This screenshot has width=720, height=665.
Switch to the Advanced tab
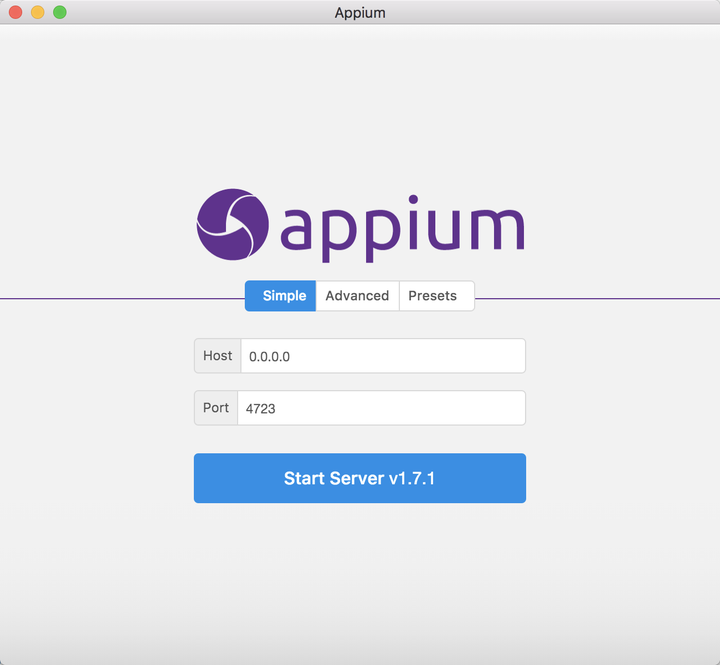[x=357, y=296]
